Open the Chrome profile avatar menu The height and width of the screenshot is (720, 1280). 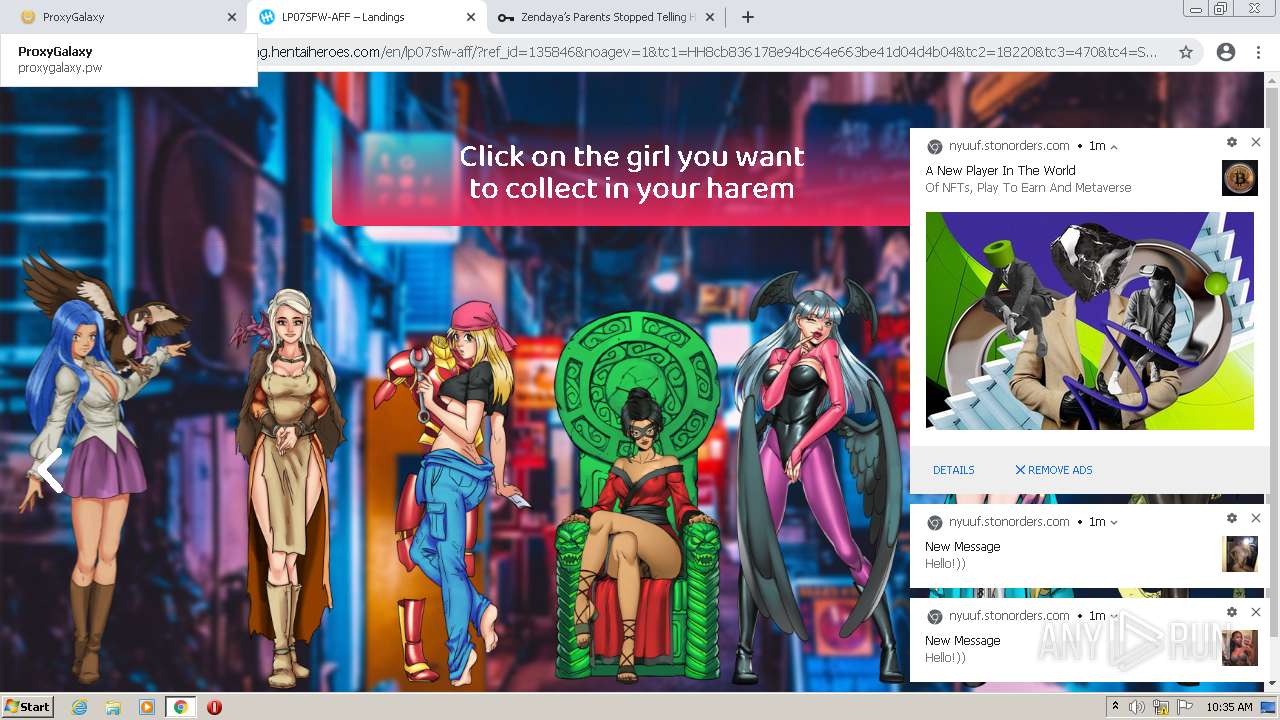[1225, 52]
